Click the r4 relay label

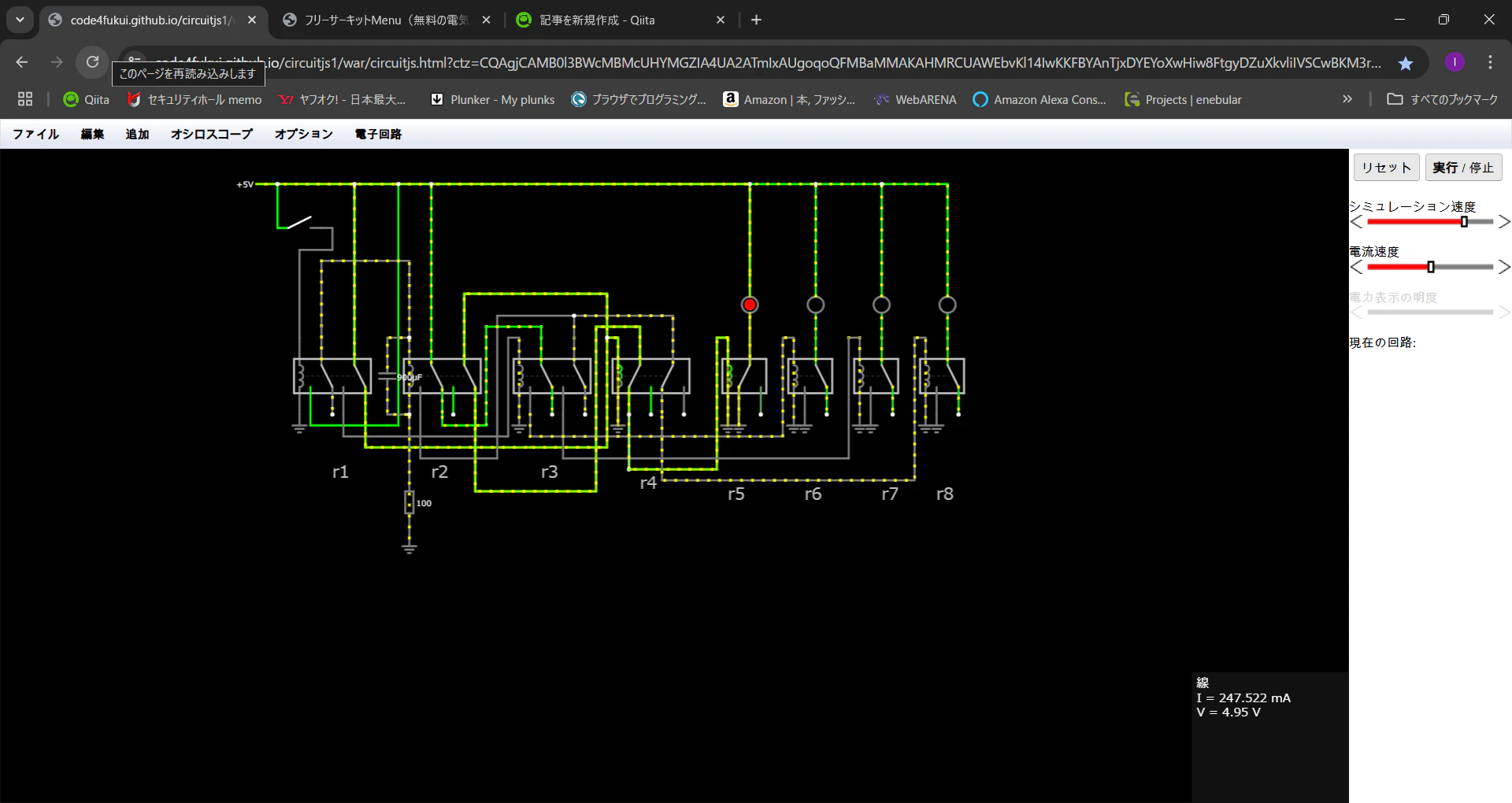648,483
